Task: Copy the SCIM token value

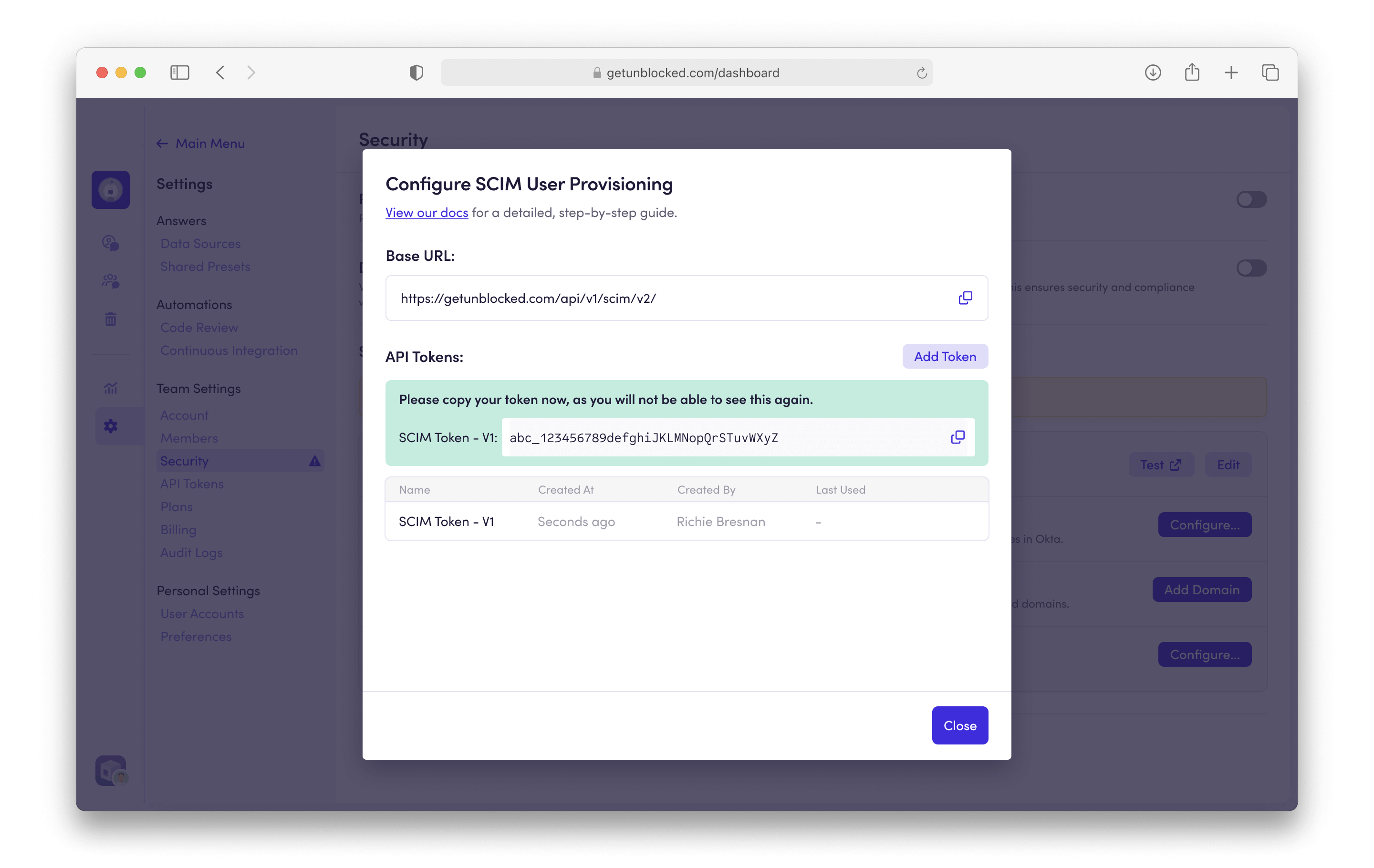Action: [958, 437]
